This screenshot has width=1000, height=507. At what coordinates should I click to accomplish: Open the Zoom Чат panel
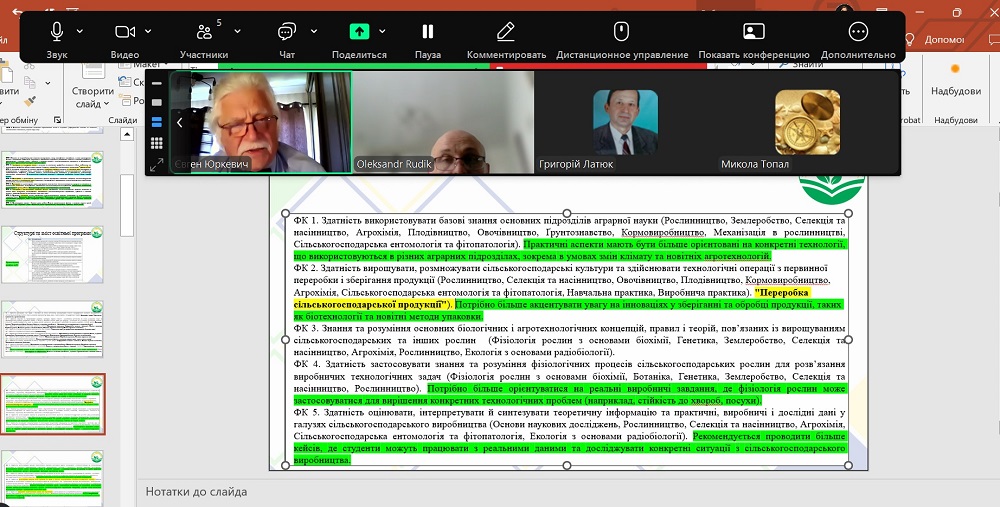[287, 32]
